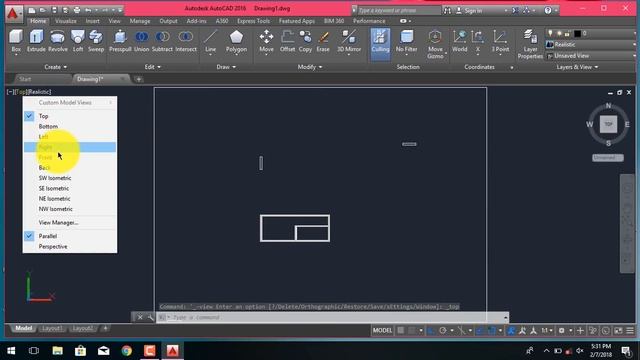Screen dimensions: 640x360
Task: Toggle the Culling selection option
Action: [380, 44]
